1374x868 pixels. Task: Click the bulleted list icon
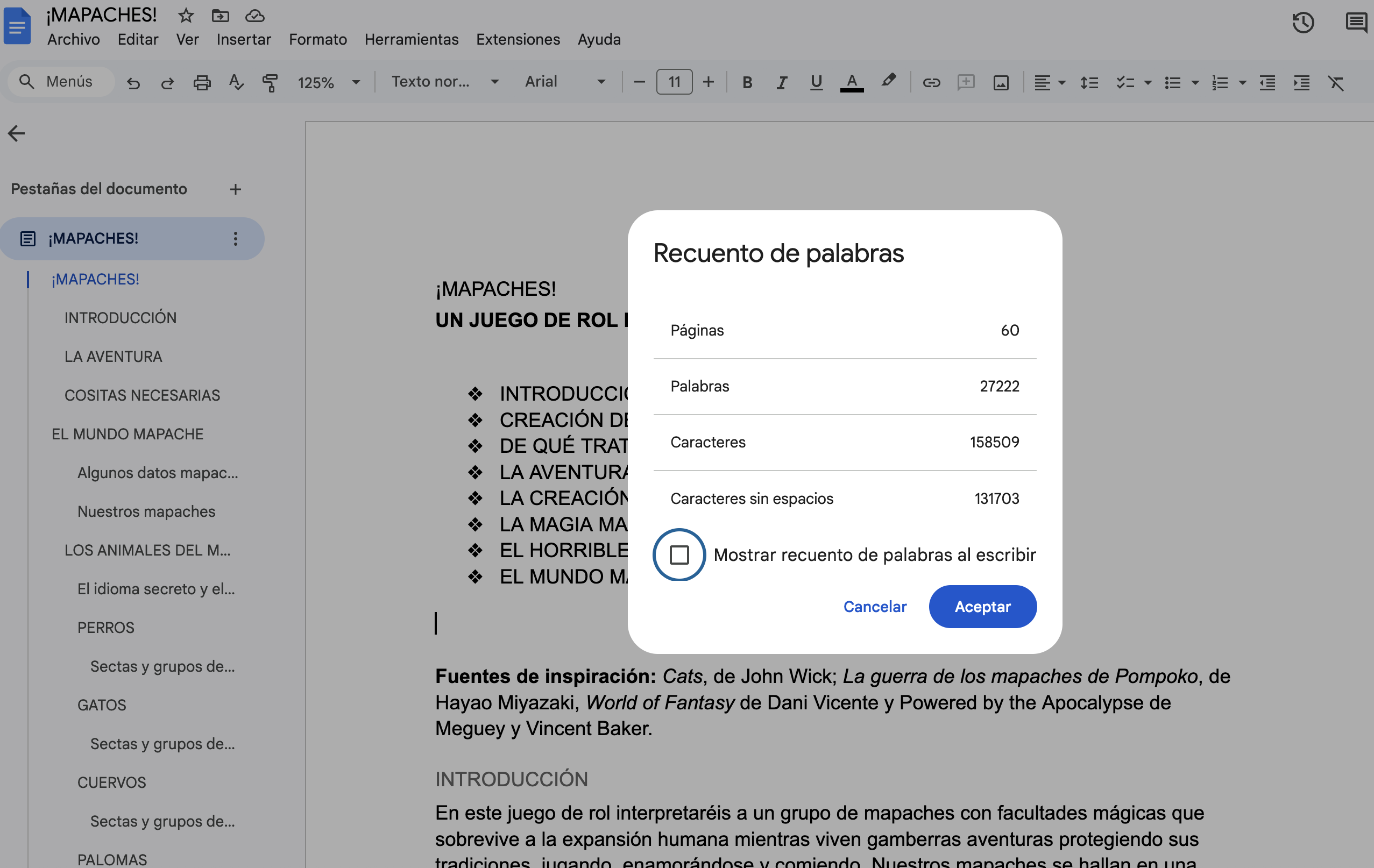pyautogui.click(x=1172, y=83)
